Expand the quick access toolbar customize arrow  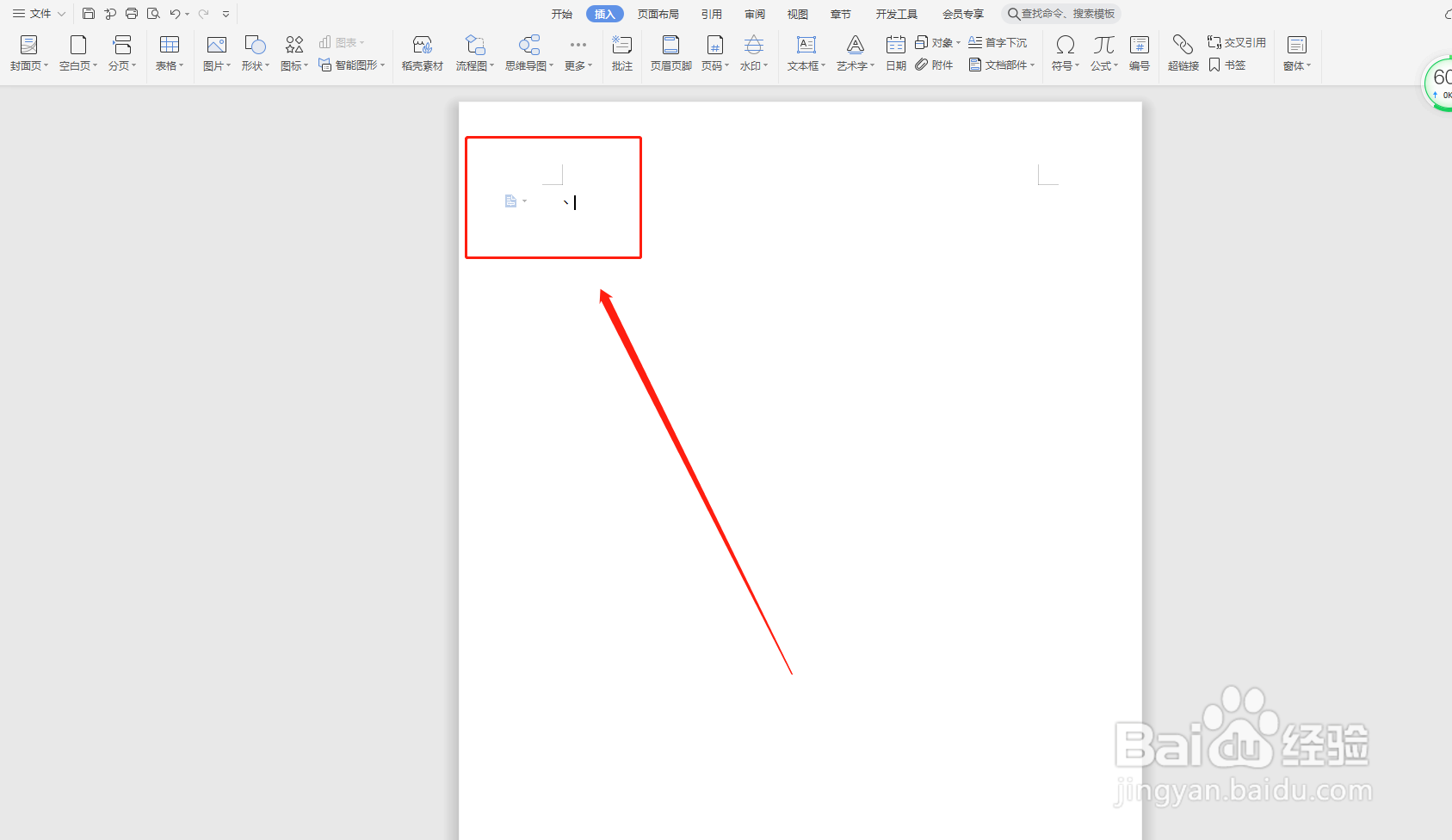coord(226,14)
